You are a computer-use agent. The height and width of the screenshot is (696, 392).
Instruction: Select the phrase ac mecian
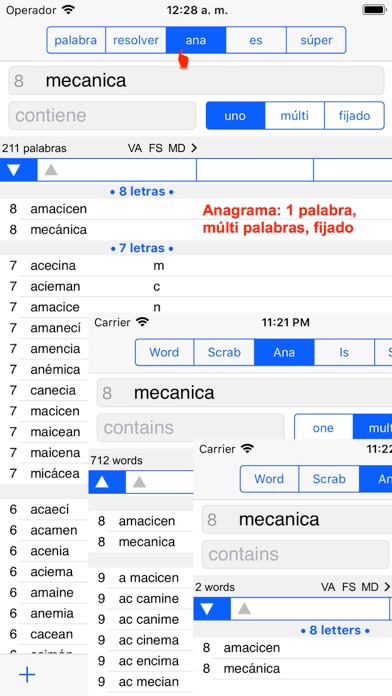point(149,682)
